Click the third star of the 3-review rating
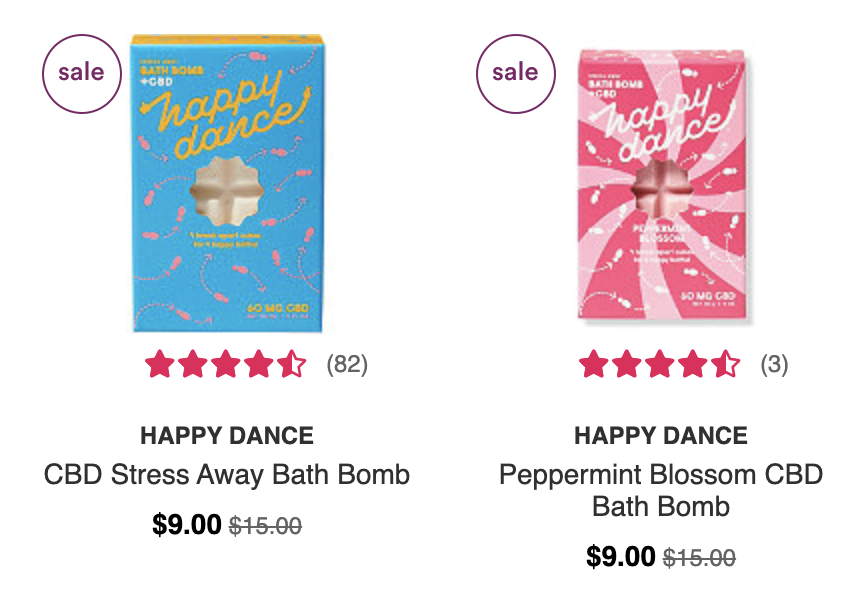The height and width of the screenshot is (604, 862). click(x=660, y=364)
